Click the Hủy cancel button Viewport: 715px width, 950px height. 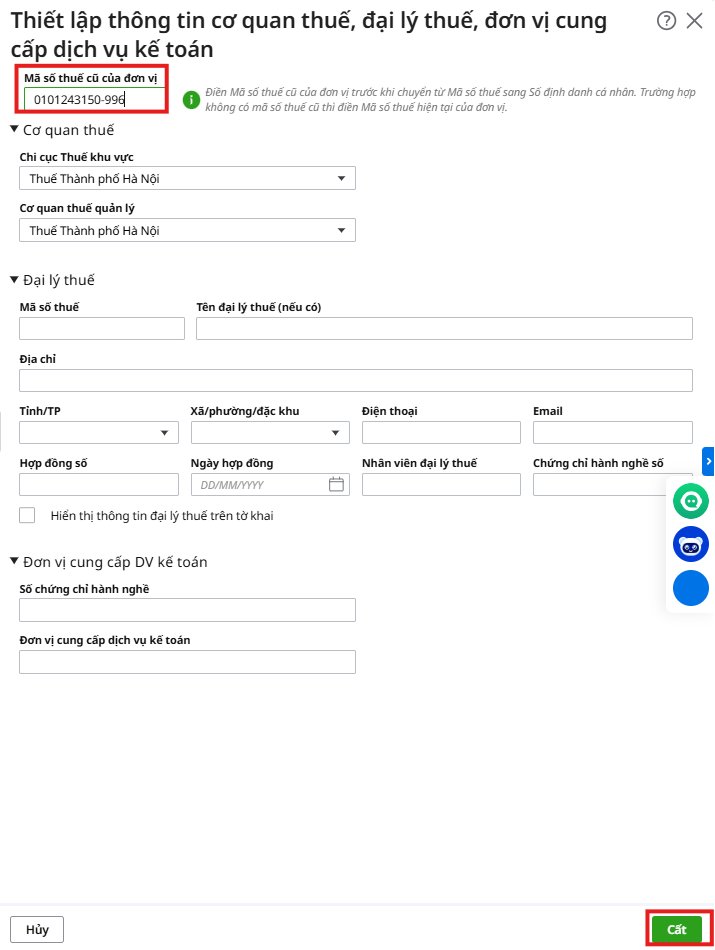coord(37,929)
